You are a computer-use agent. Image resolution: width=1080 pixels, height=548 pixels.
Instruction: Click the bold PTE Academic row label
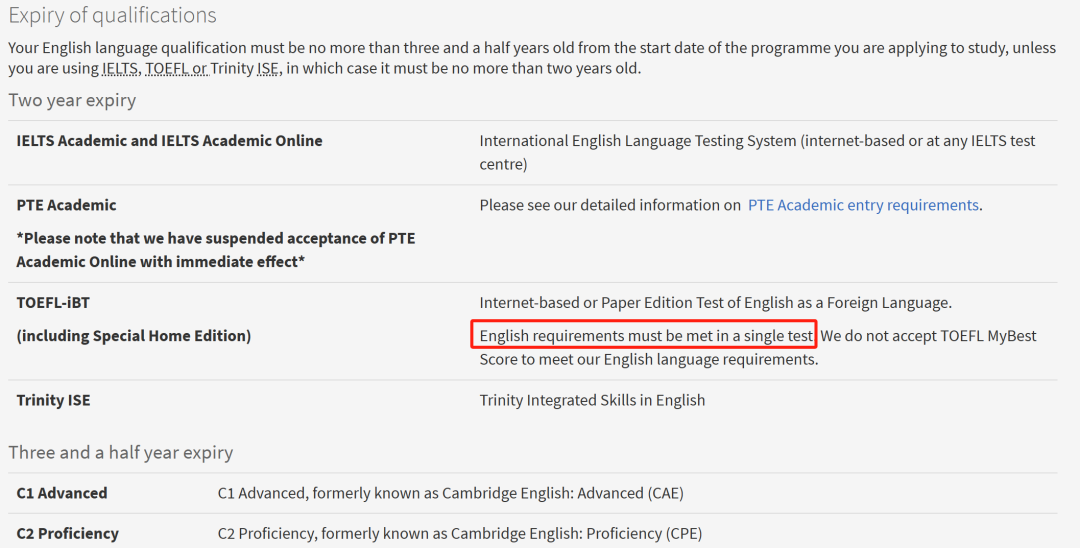[66, 205]
